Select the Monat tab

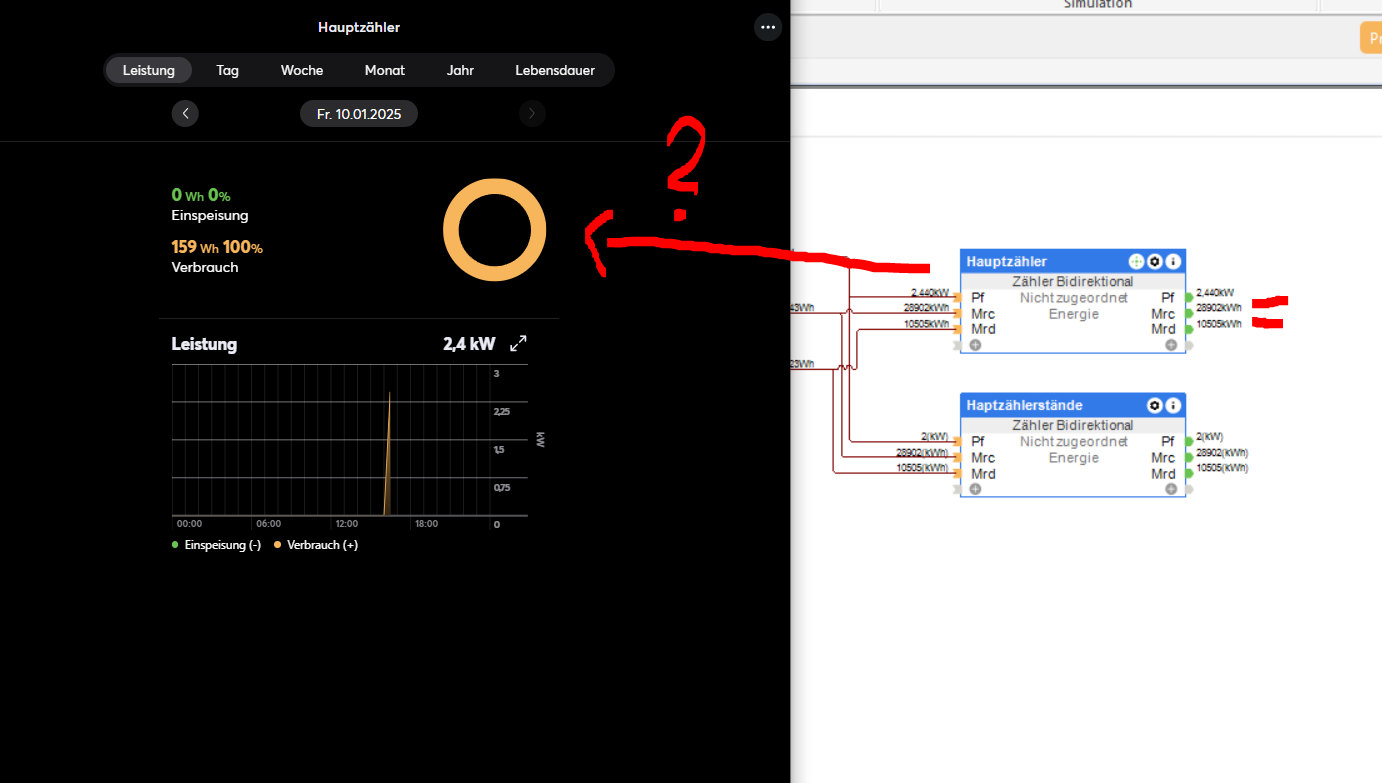click(385, 70)
